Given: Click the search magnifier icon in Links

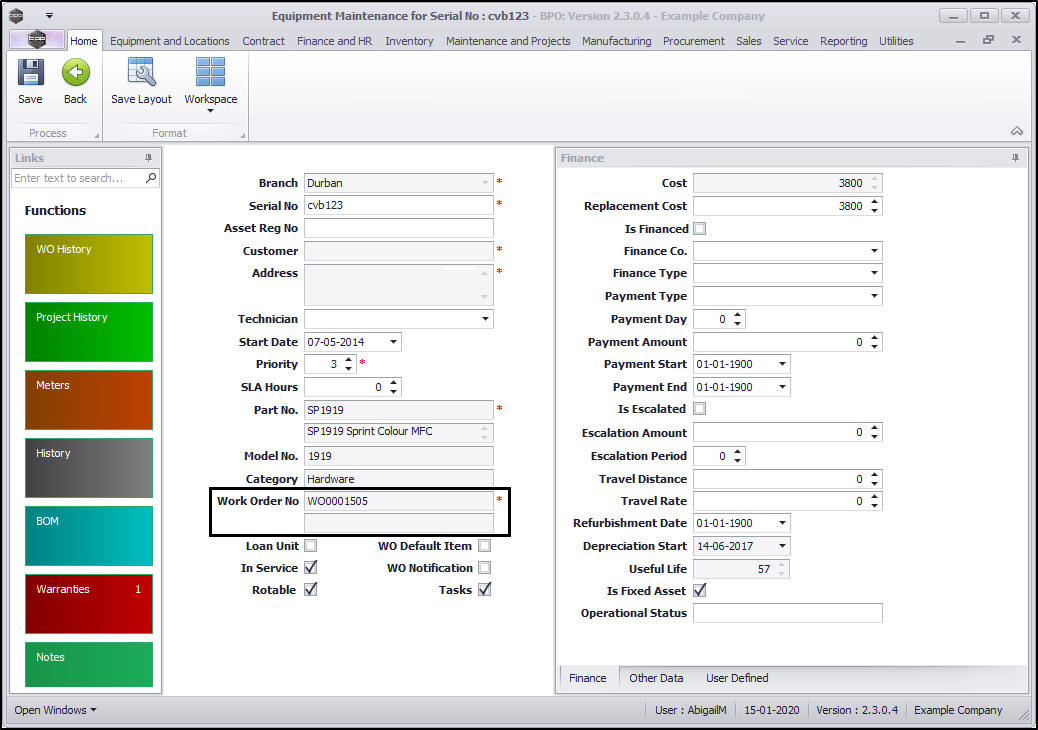Looking at the screenshot, I should [x=151, y=178].
